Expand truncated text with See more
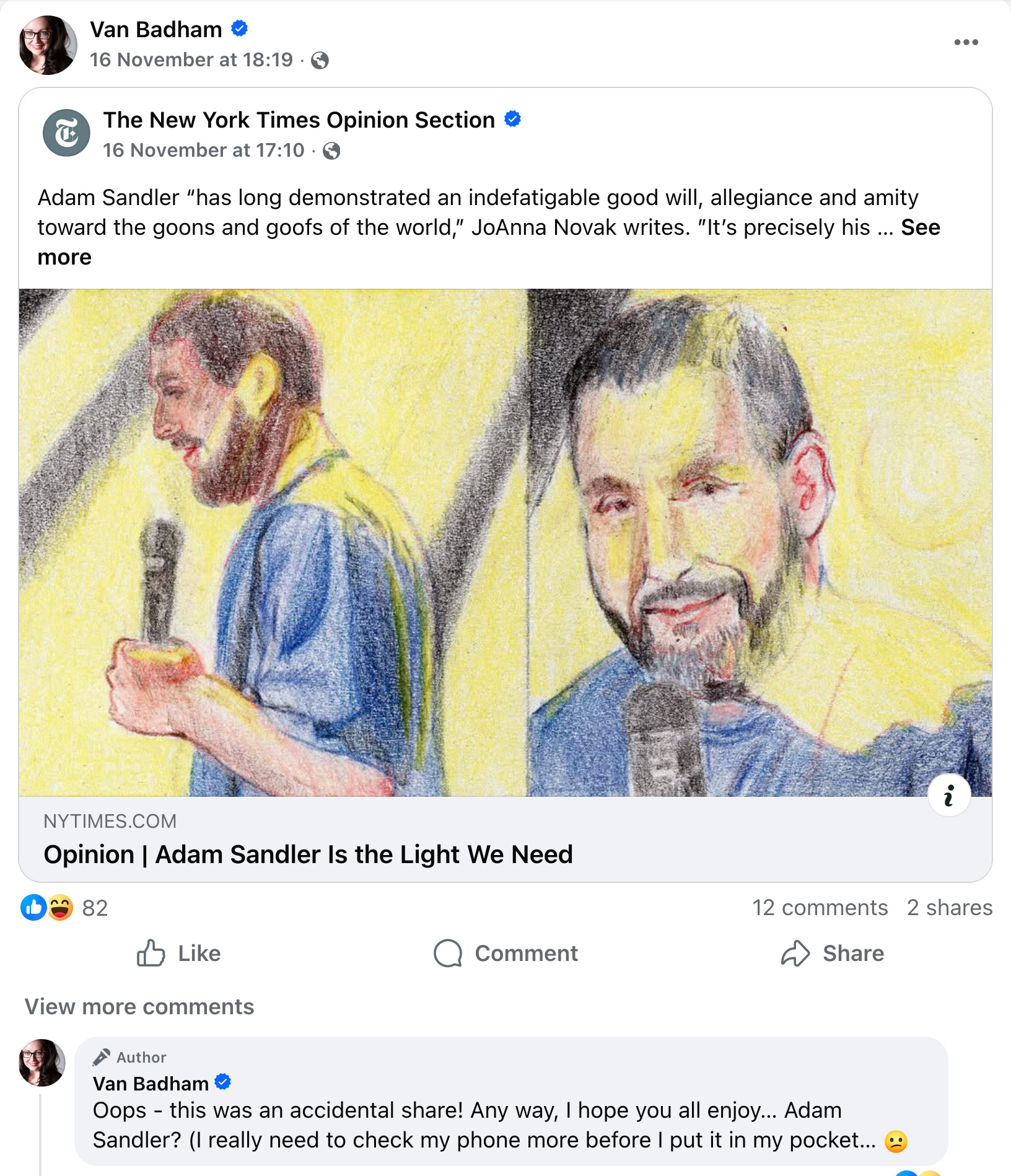Image resolution: width=1011 pixels, height=1176 pixels. coord(920,227)
